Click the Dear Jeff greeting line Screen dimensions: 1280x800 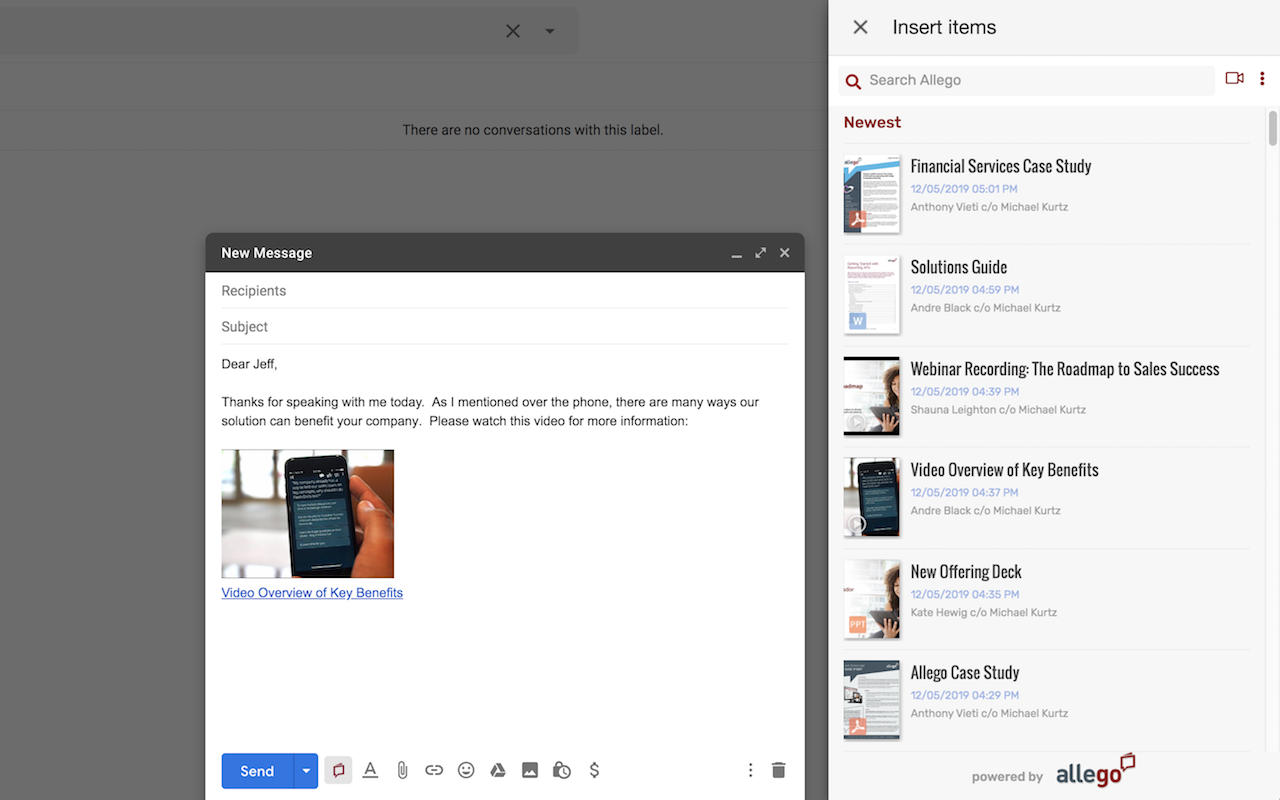tap(249, 364)
